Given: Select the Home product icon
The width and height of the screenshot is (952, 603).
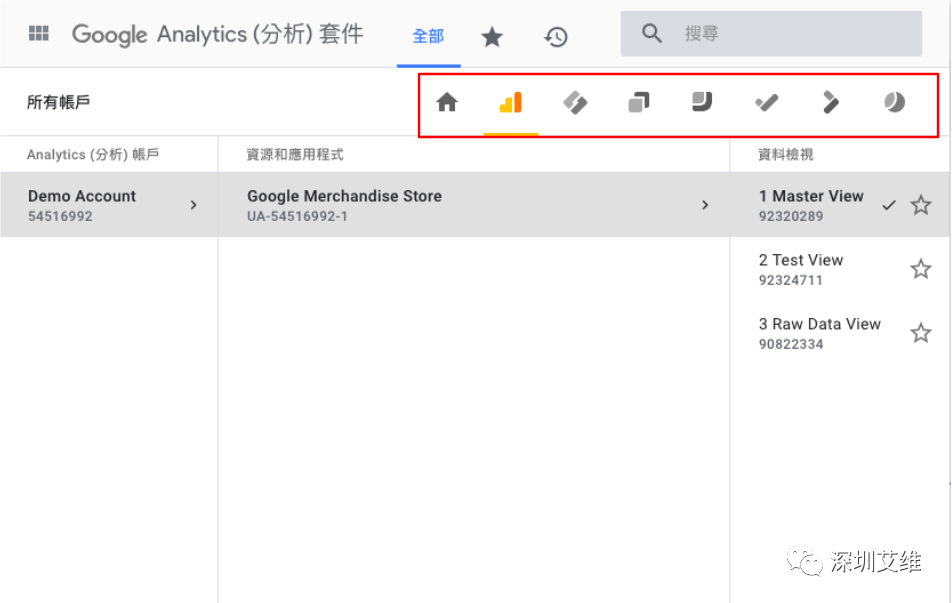Looking at the screenshot, I should coord(447,102).
